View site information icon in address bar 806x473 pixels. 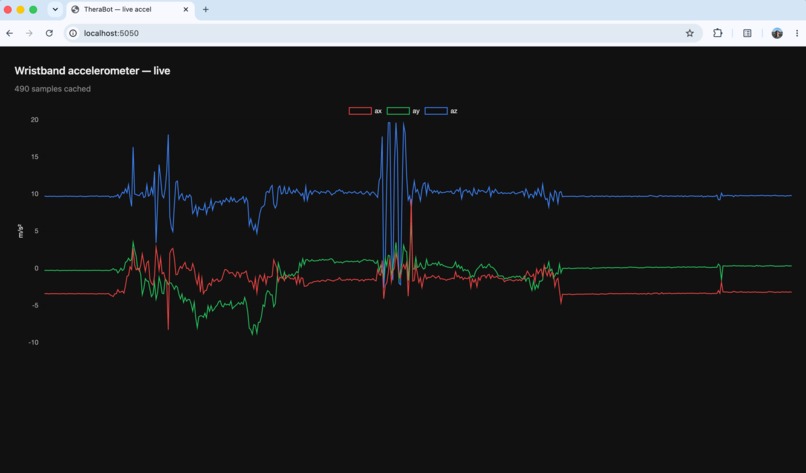pyautogui.click(x=73, y=33)
